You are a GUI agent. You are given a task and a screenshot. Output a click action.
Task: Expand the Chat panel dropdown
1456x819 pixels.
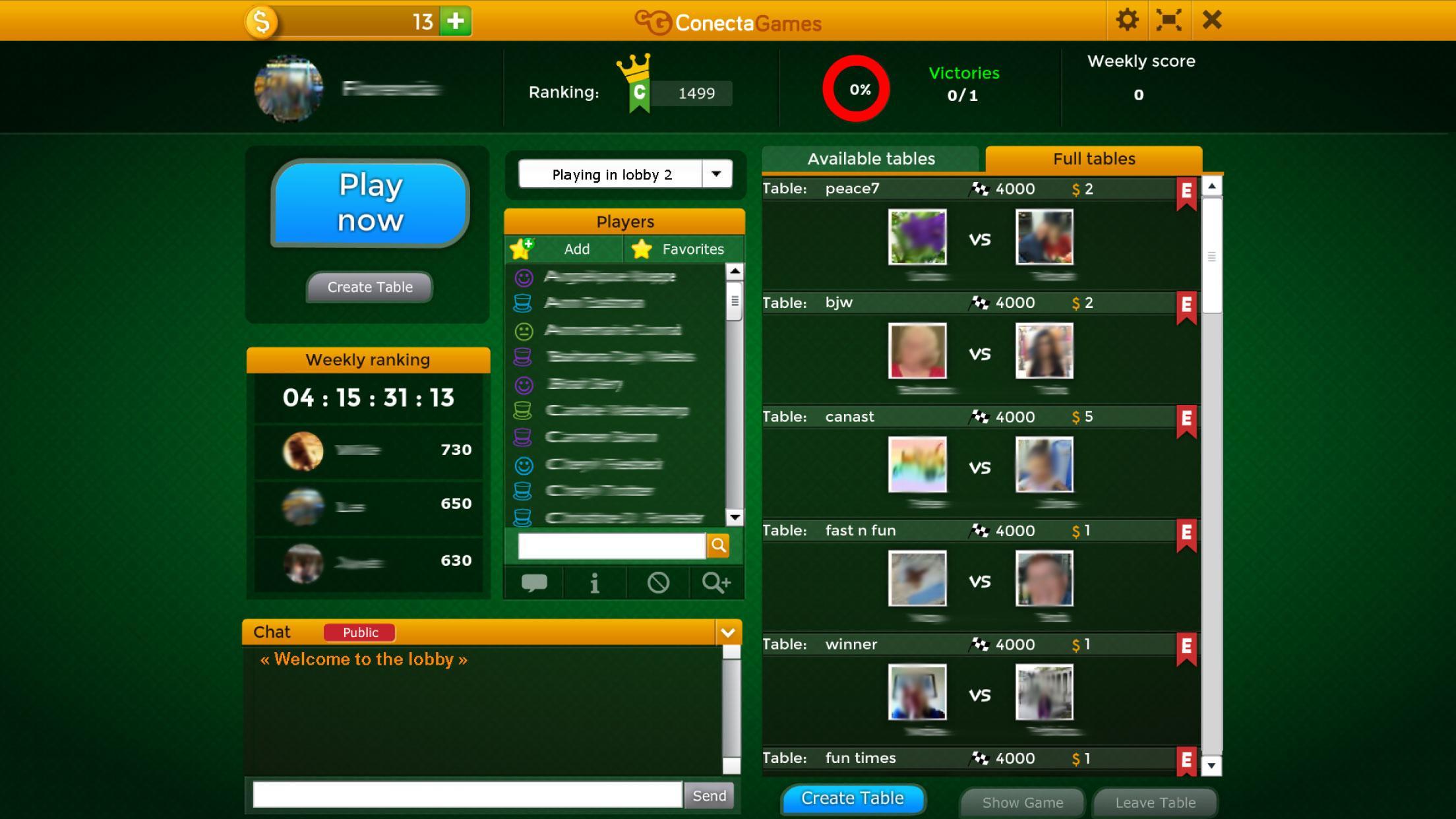click(x=730, y=630)
